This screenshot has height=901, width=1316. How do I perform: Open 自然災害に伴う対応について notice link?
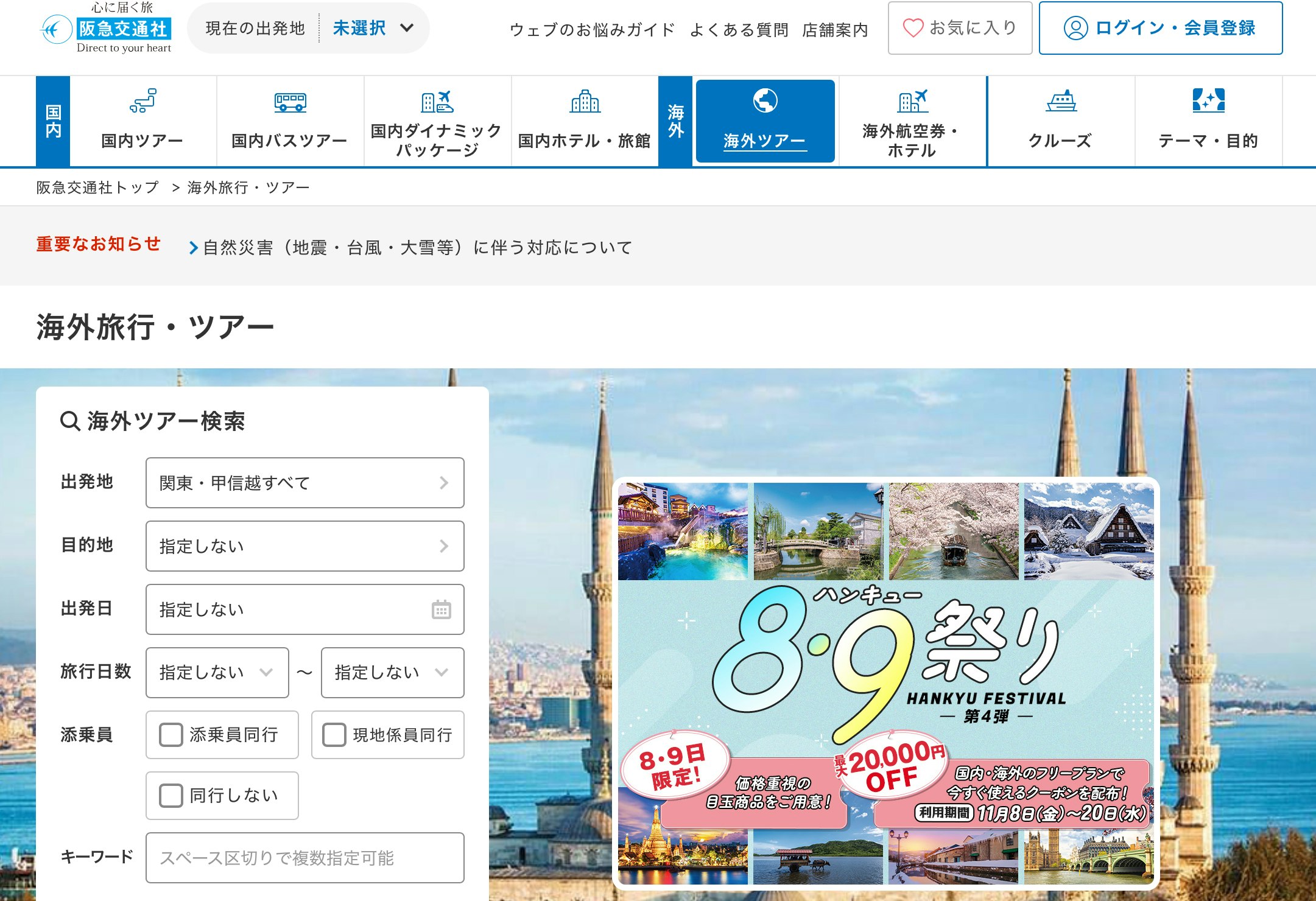pyautogui.click(x=417, y=248)
